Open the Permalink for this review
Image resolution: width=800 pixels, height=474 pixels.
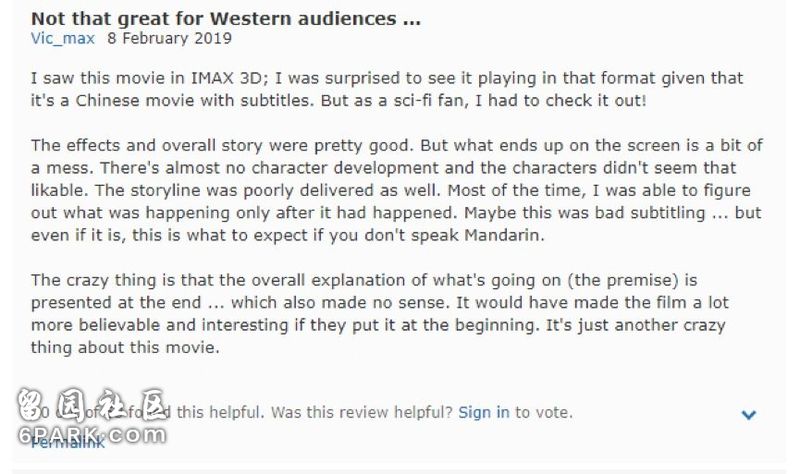click(x=67, y=442)
